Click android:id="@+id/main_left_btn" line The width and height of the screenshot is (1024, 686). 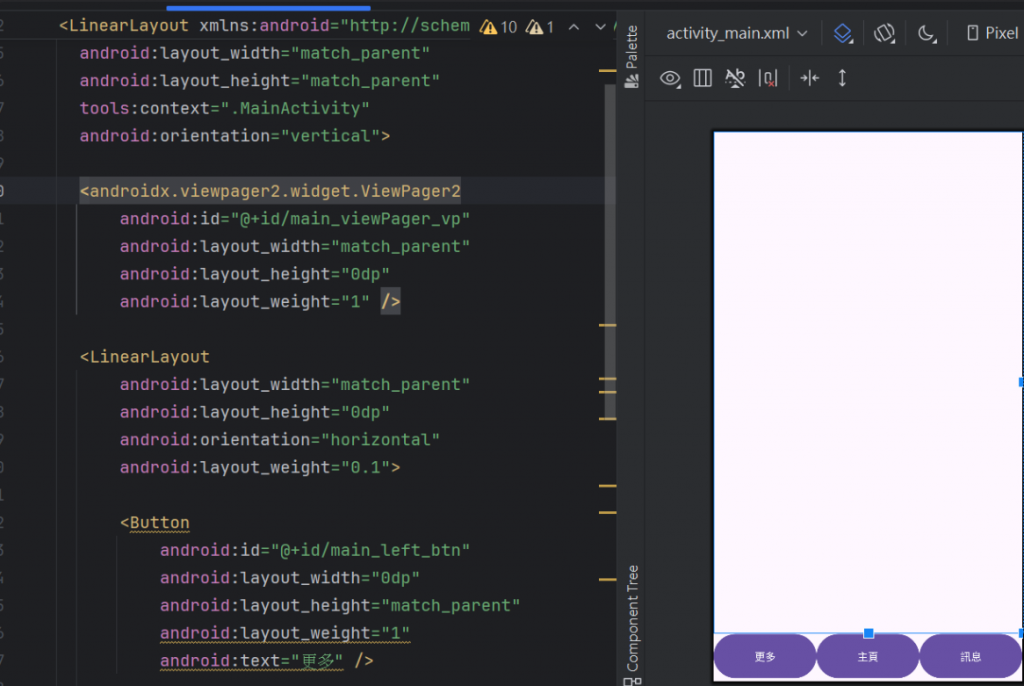(315, 550)
